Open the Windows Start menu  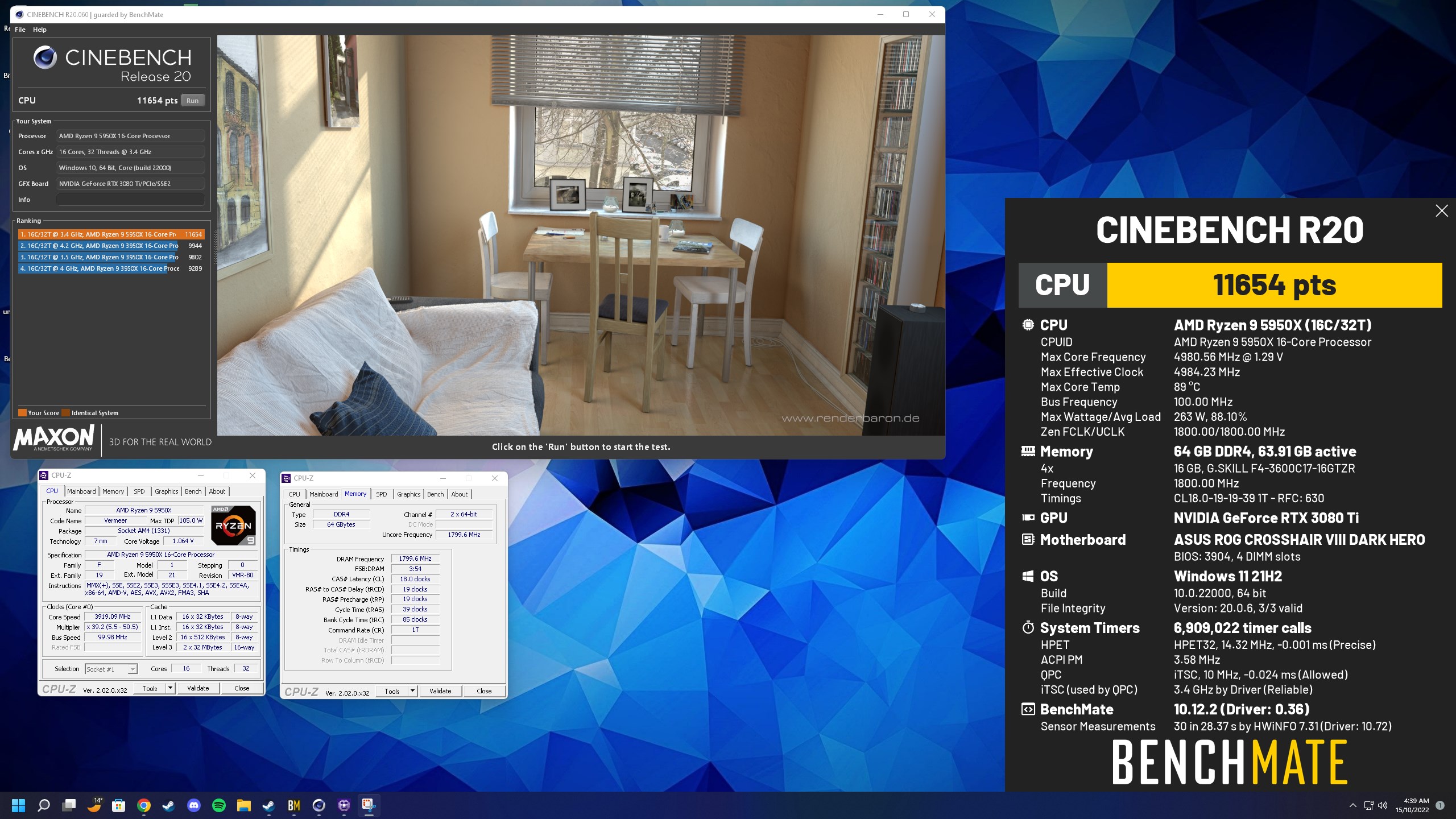tap(18, 805)
